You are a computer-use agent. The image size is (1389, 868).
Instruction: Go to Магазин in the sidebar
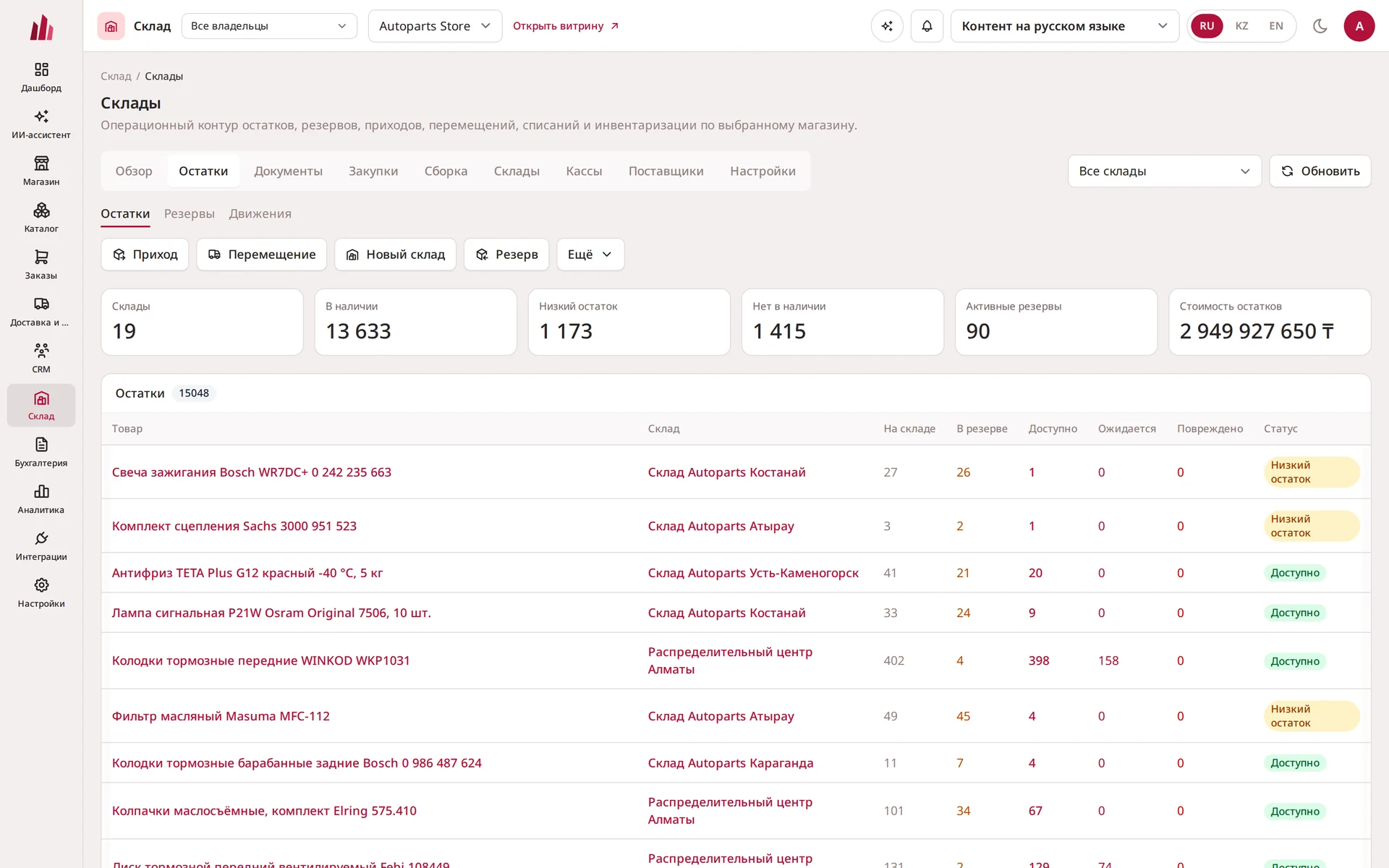tap(41, 171)
